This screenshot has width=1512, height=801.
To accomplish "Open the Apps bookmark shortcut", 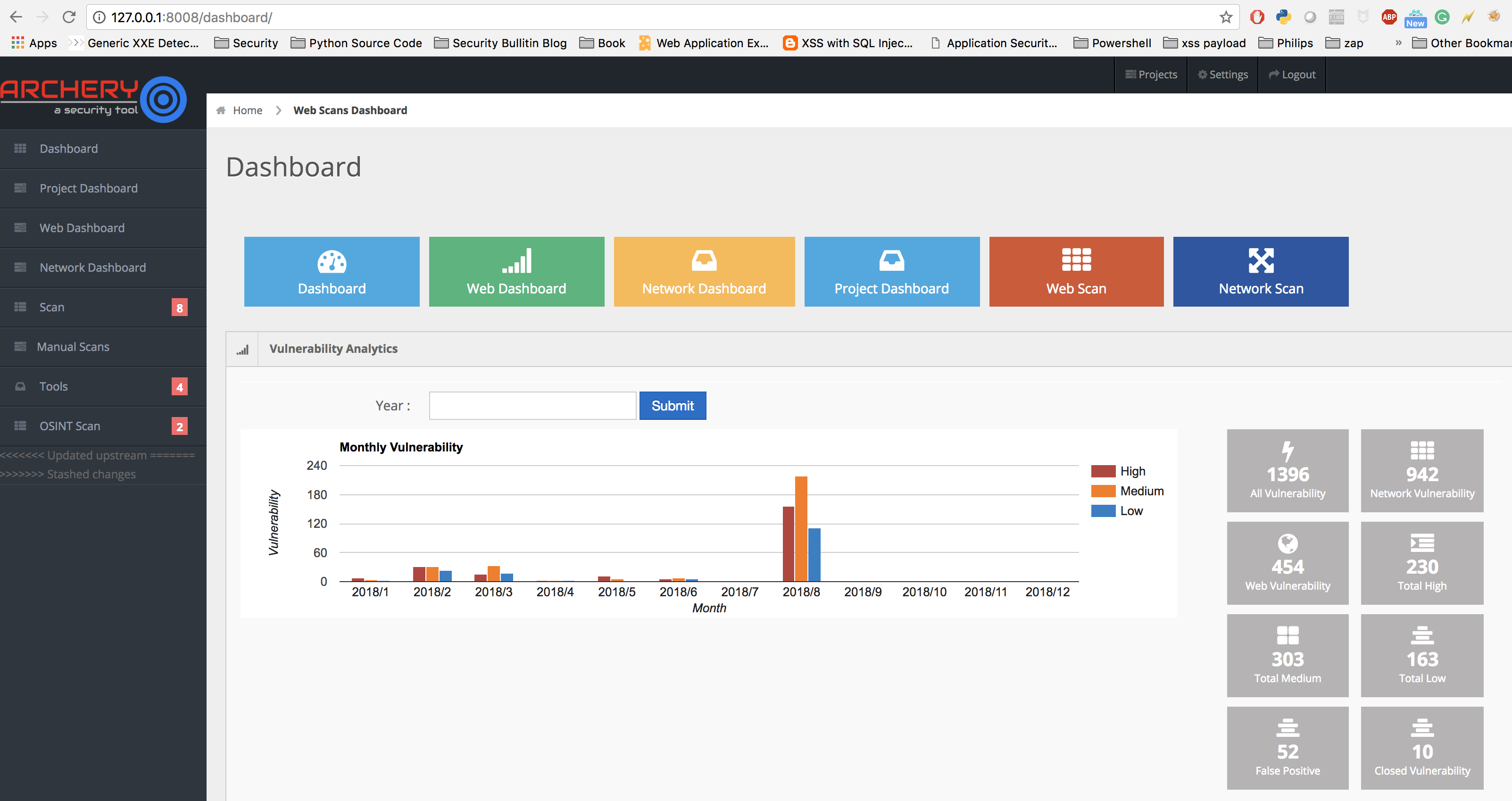I will click(34, 43).
